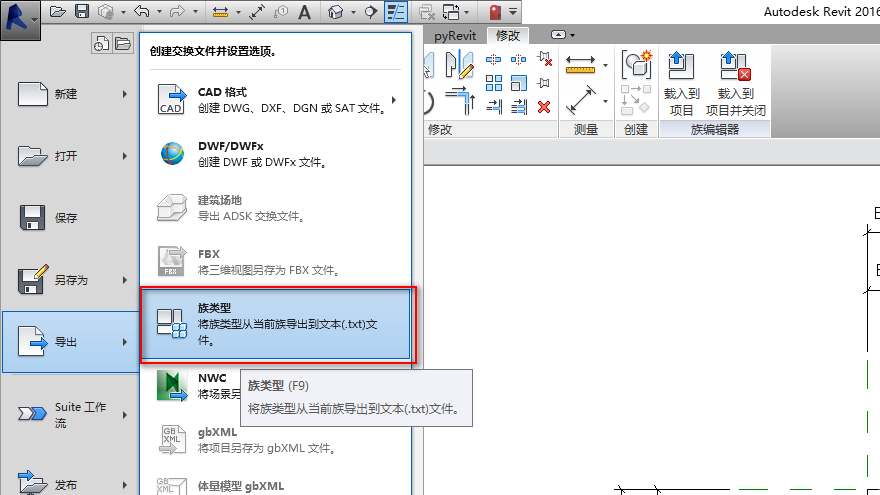Click the Close Hidden Windows icon

[427, 11]
